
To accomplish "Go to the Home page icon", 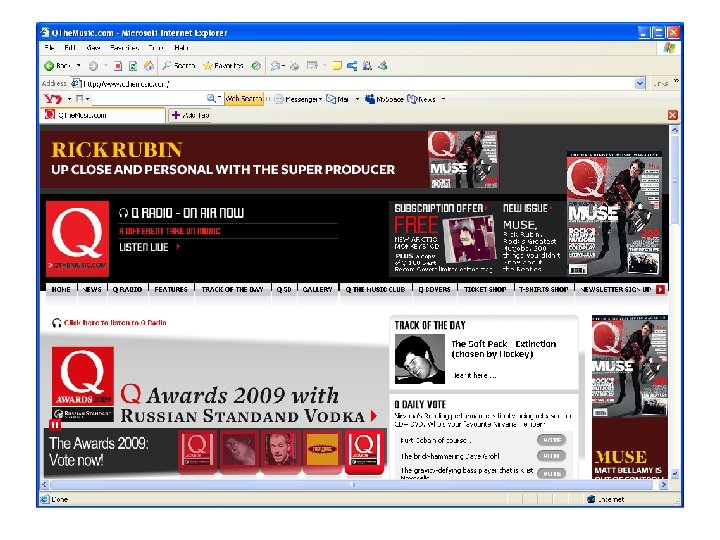I will pos(149,66).
